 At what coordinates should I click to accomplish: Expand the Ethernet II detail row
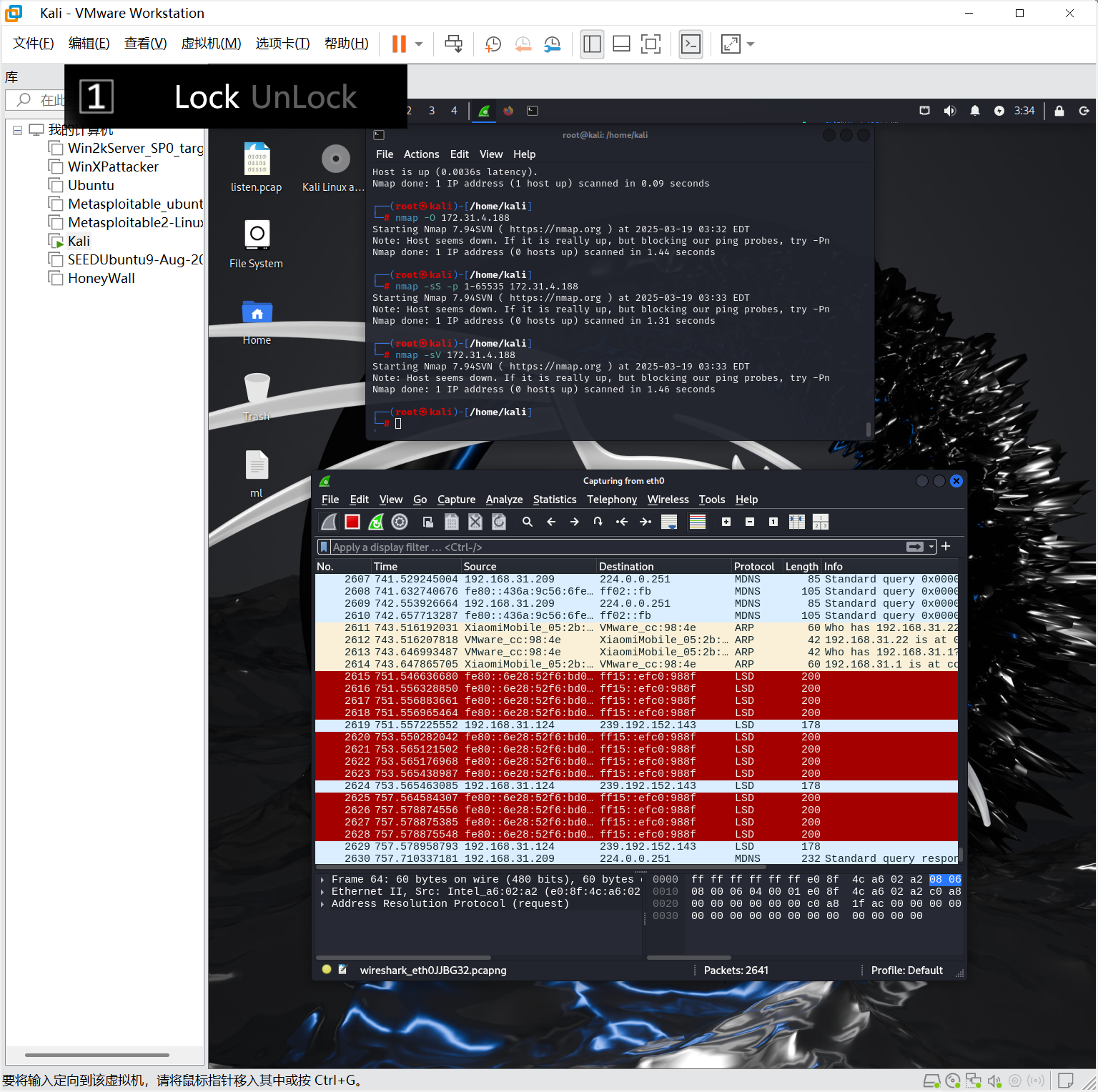pyautogui.click(x=322, y=892)
